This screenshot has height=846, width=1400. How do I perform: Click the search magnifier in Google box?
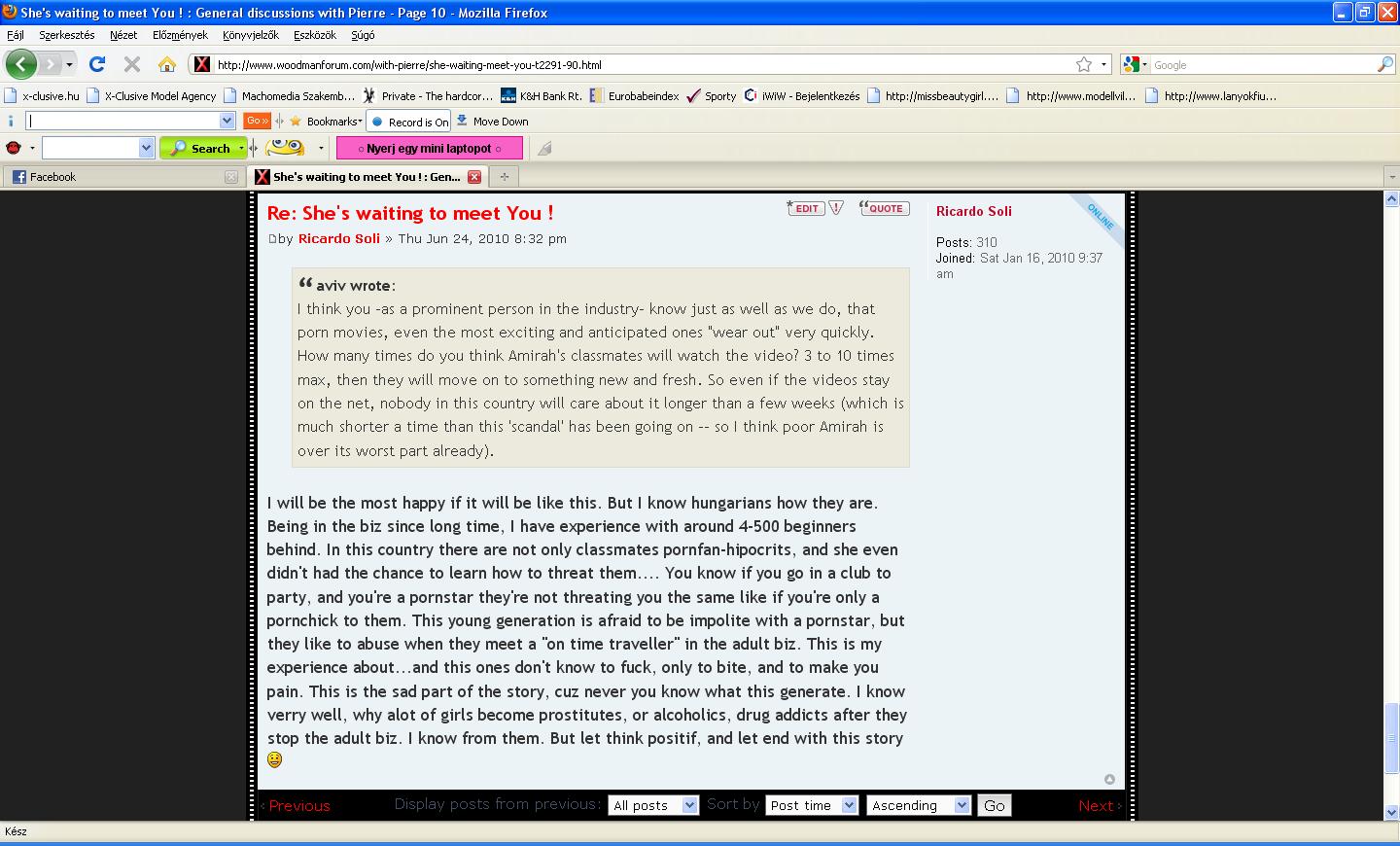click(1385, 64)
